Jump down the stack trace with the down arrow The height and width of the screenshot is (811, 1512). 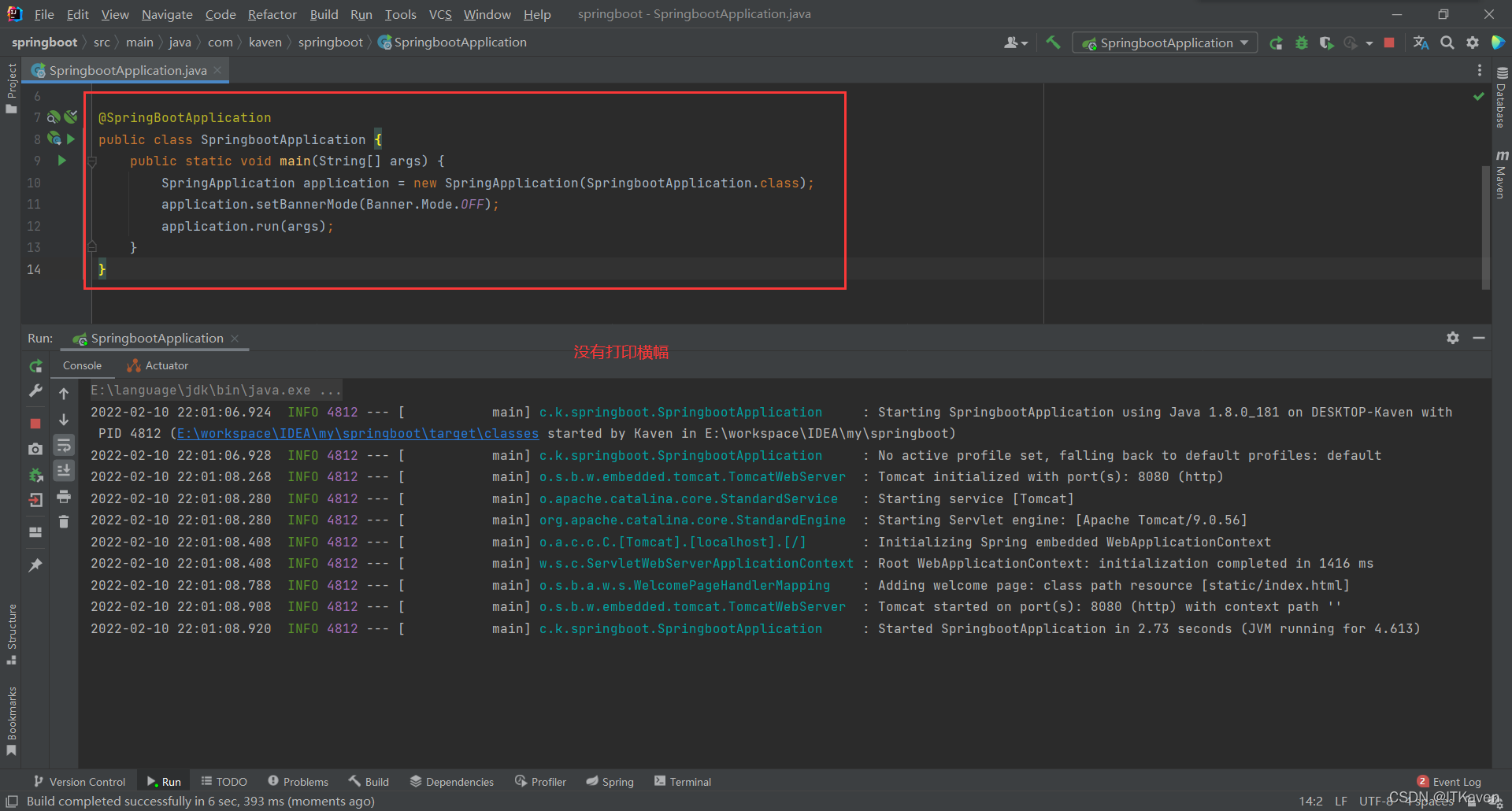pos(64,420)
